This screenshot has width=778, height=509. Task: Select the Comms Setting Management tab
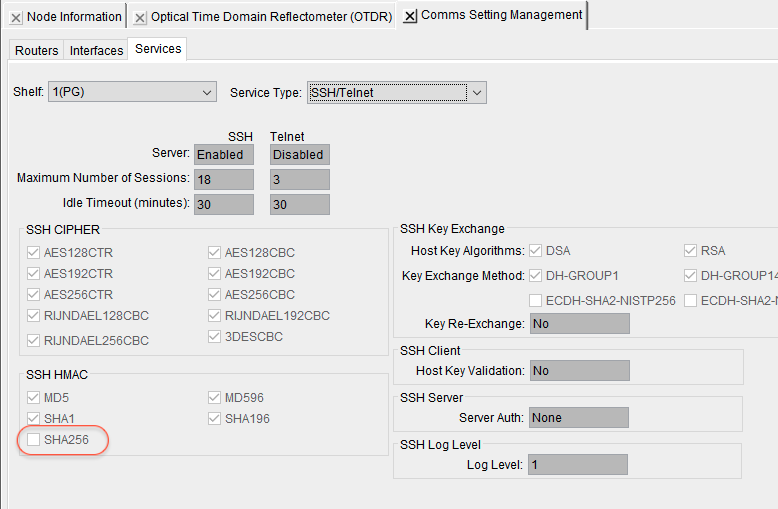(501, 15)
